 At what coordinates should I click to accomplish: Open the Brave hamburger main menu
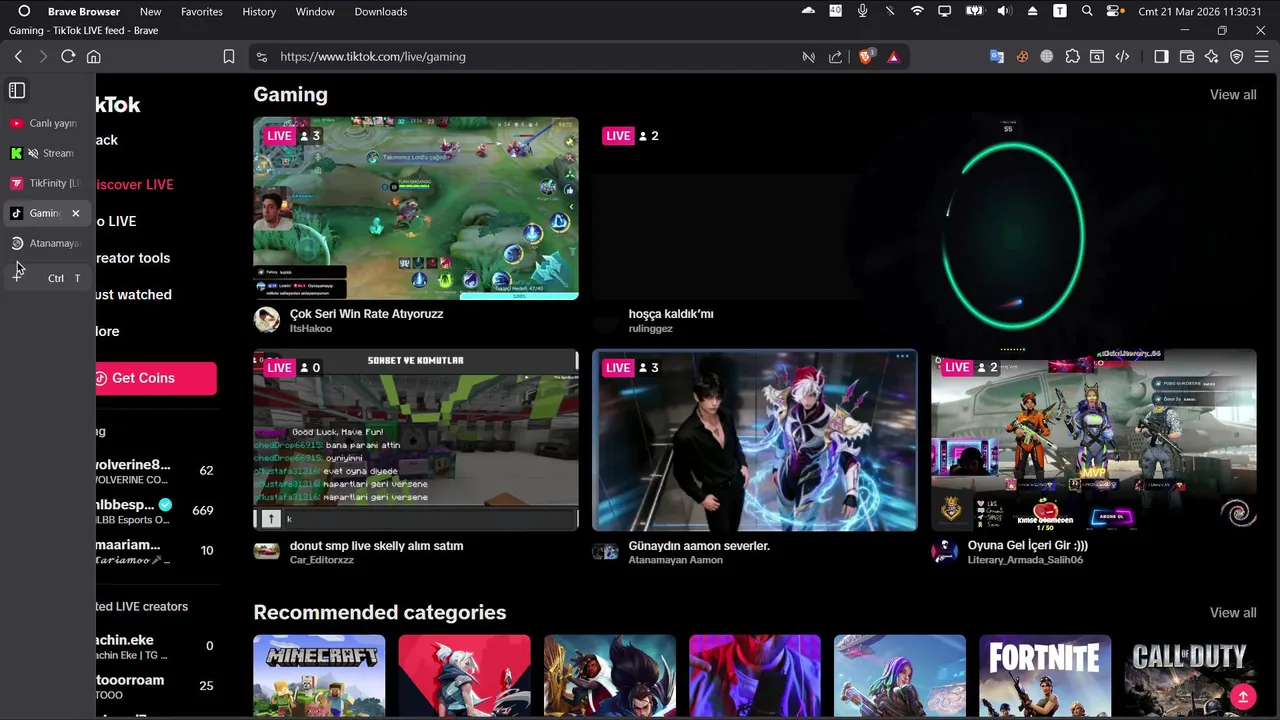click(1263, 57)
